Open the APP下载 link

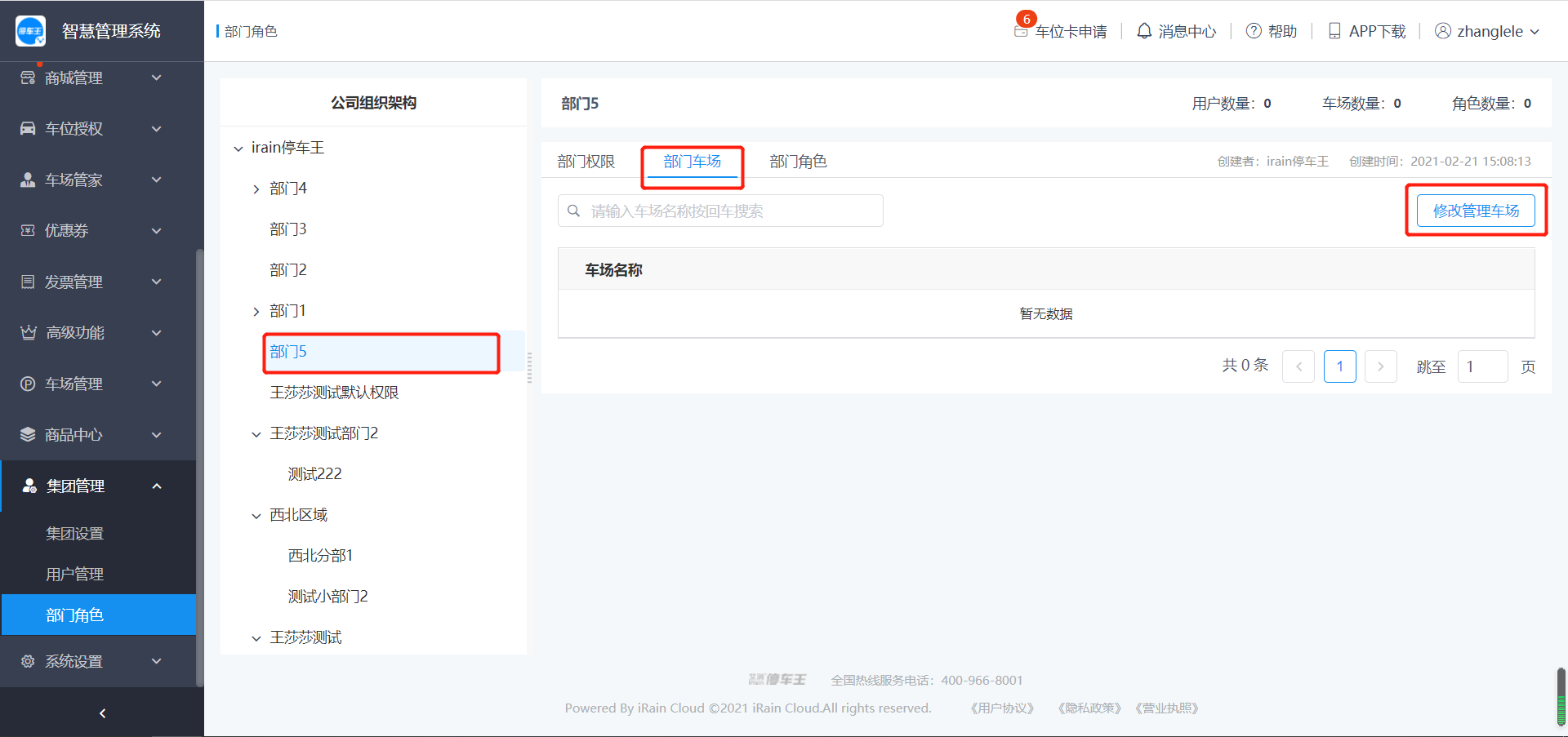[1378, 32]
